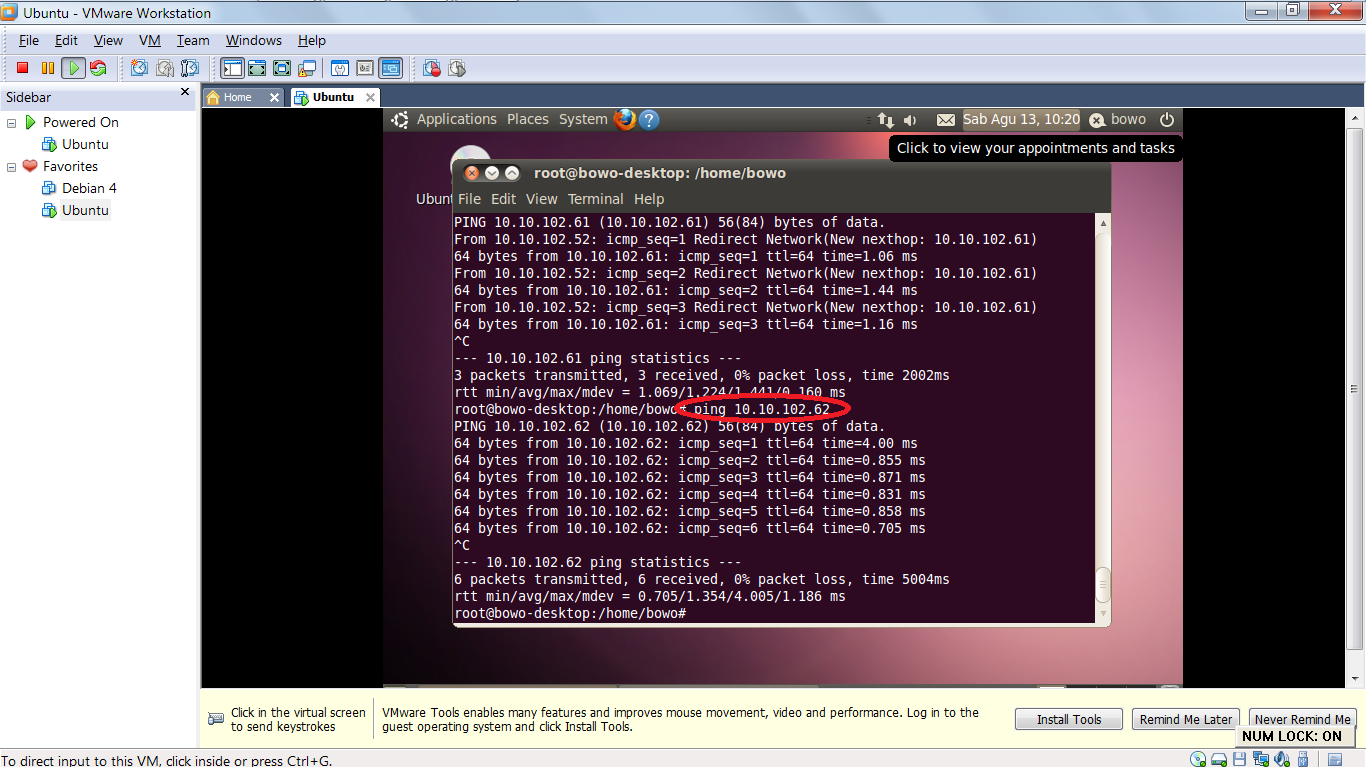Click the green Power On play button
Image resolution: width=1366 pixels, height=768 pixels.
click(x=73, y=68)
